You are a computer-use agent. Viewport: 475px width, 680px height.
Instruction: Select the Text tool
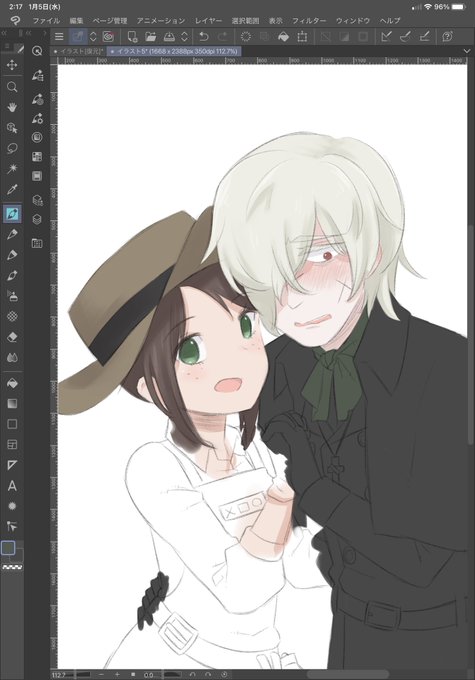(x=12, y=486)
